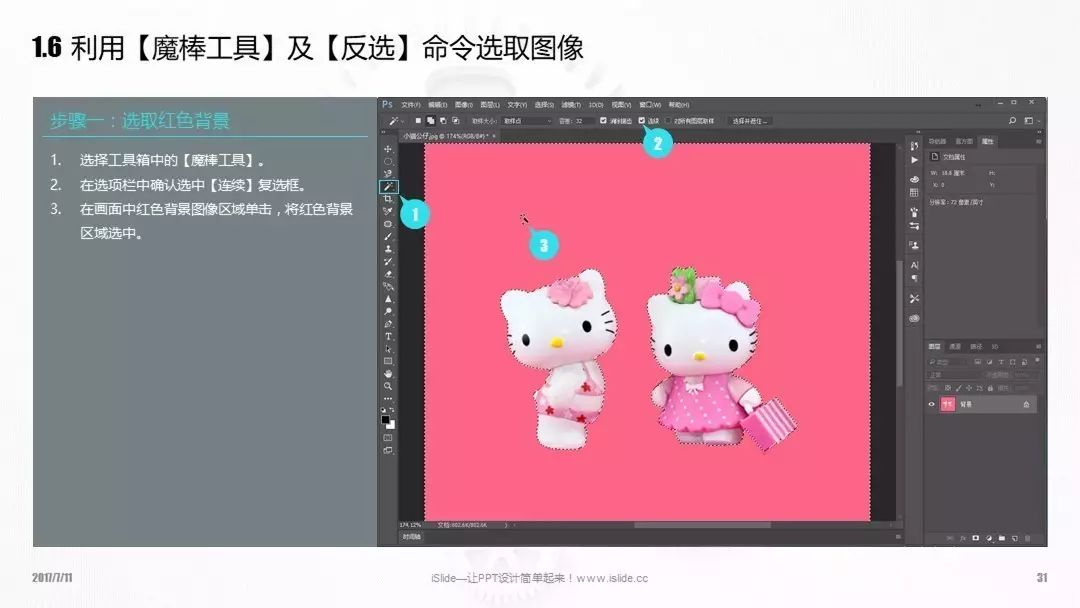Image resolution: width=1080 pixels, height=608 pixels.
Task: Click the Intersect with Selection mode icon
Action: 455,120
